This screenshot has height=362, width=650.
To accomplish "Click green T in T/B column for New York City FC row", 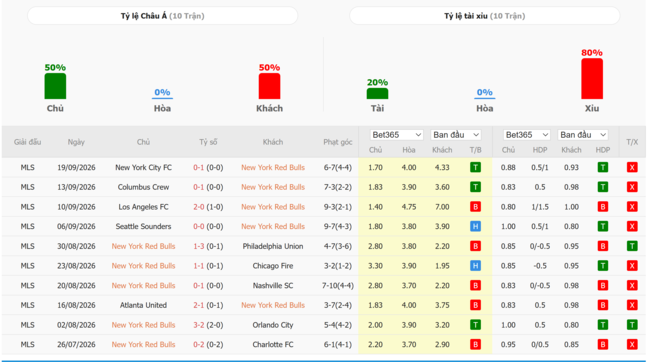I will pos(475,168).
